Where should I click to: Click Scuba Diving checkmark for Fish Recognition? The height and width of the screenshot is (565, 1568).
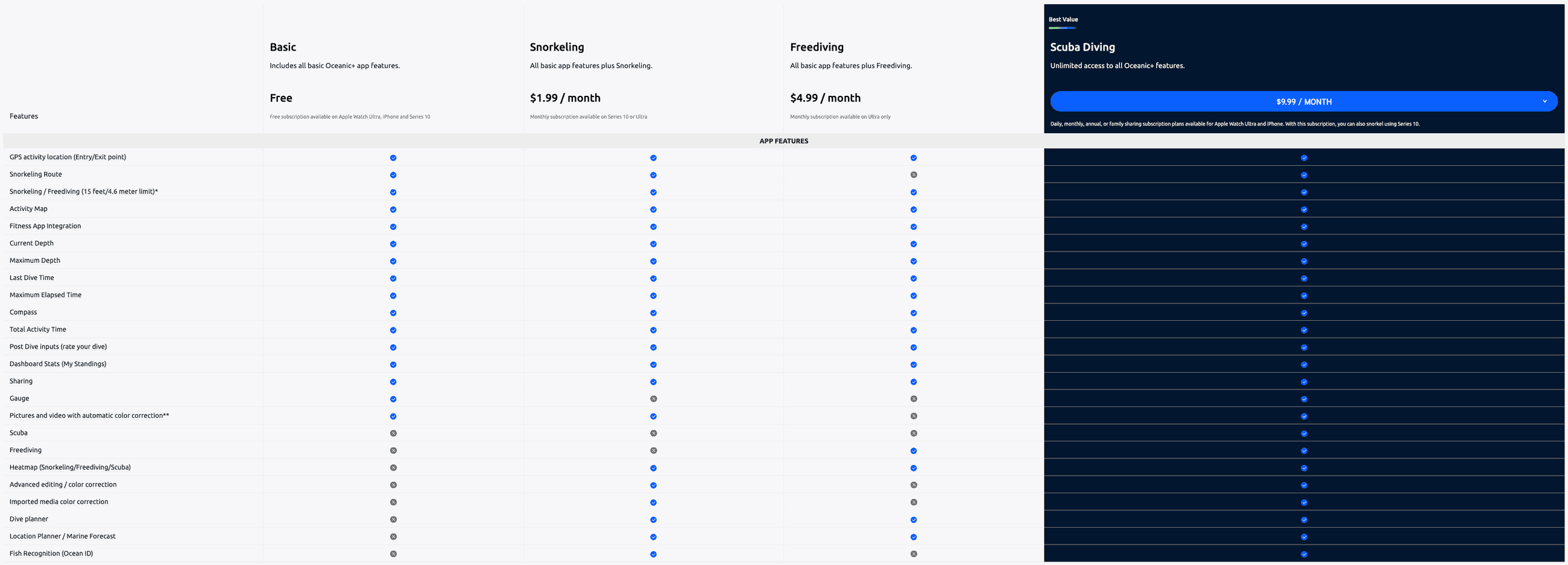point(1304,555)
